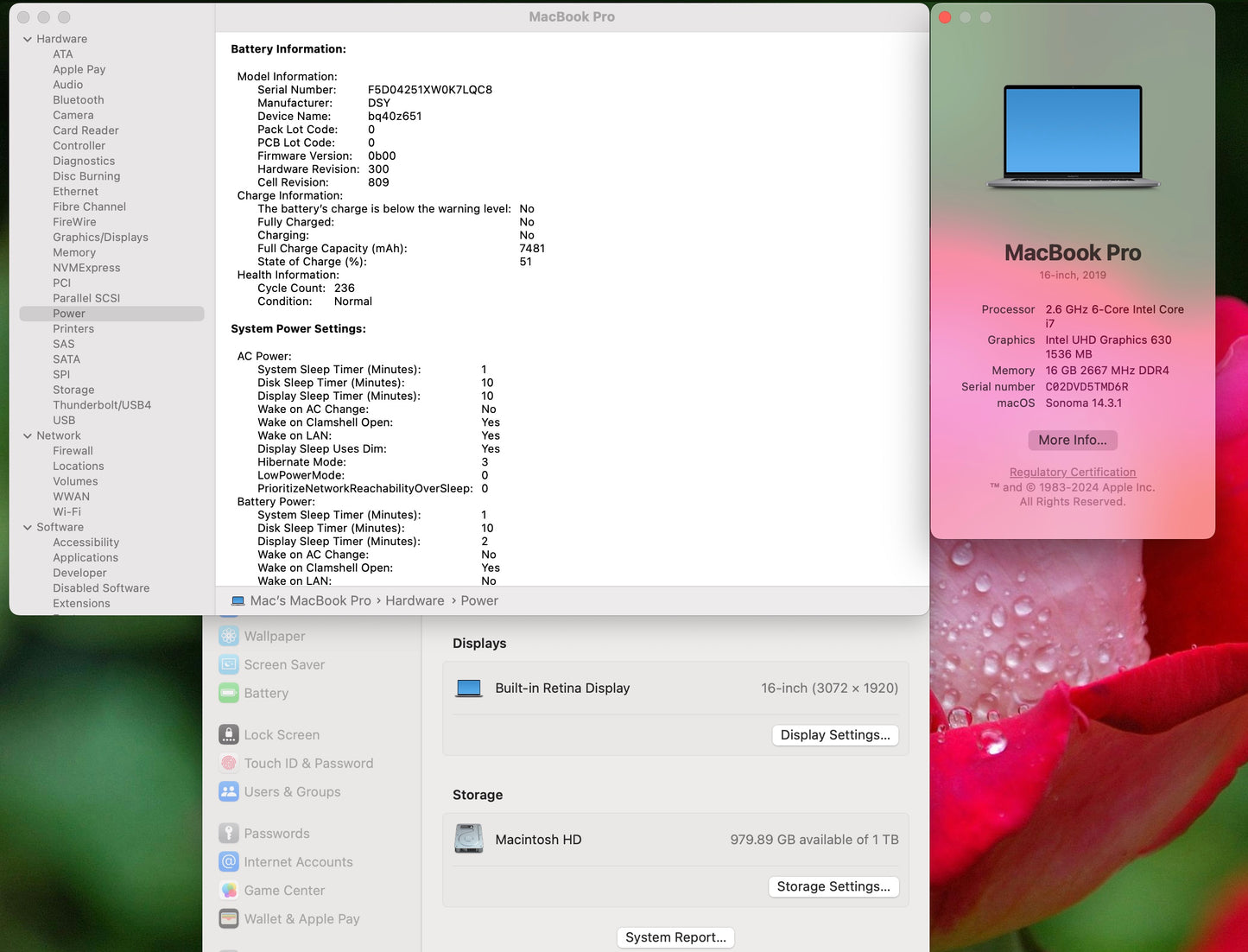1248x952 pixels.
Task: Collapse the Network section
Action: point(28,435)
